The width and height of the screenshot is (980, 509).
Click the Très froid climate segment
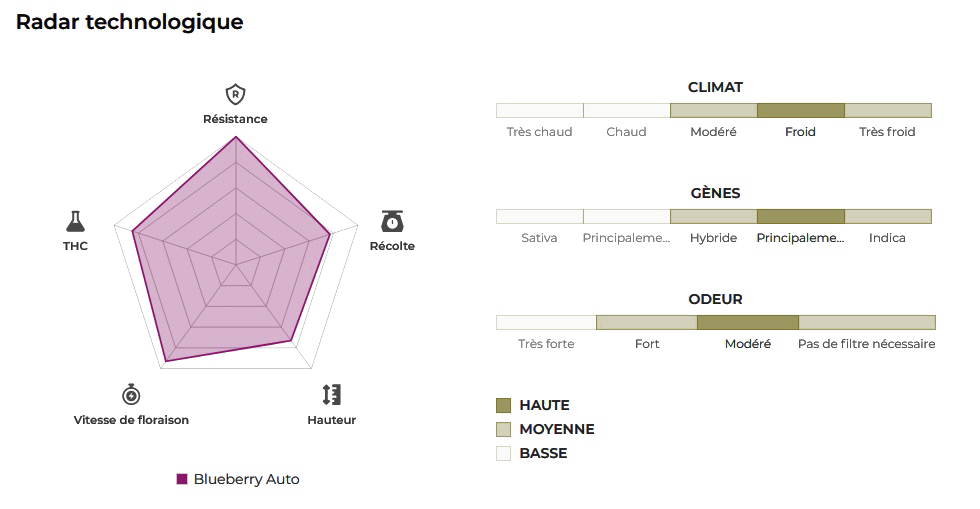887,110
